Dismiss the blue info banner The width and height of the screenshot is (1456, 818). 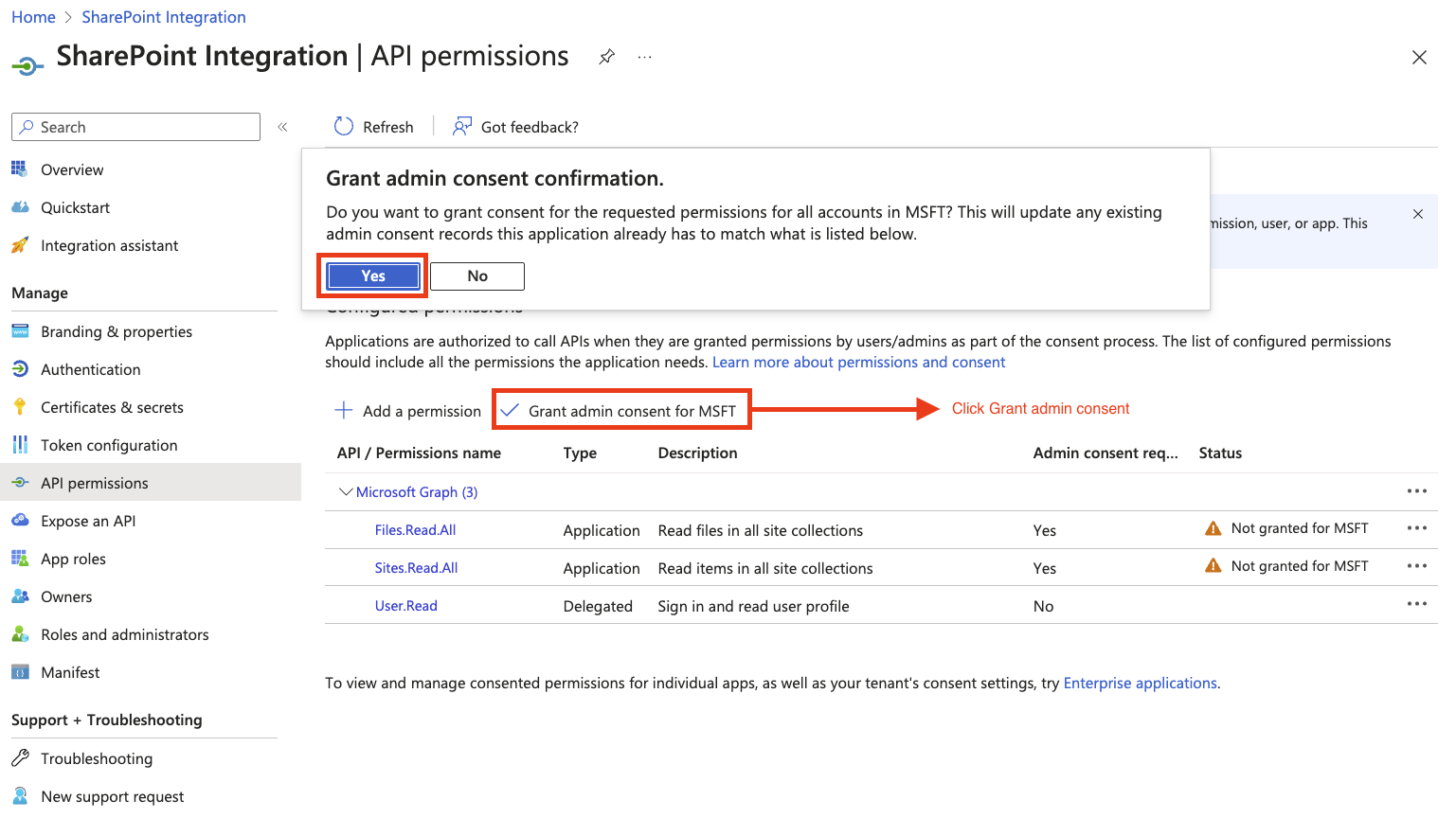[1418, 214]
